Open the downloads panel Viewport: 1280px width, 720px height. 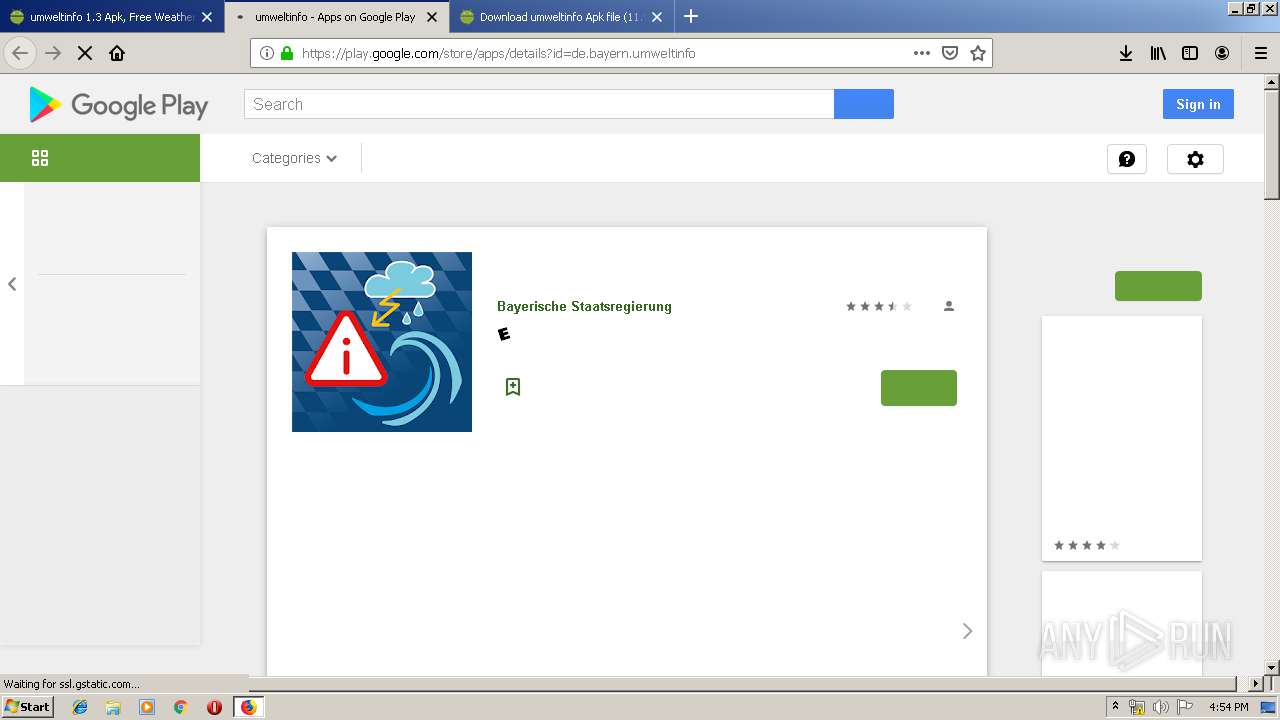(1126, 53)
